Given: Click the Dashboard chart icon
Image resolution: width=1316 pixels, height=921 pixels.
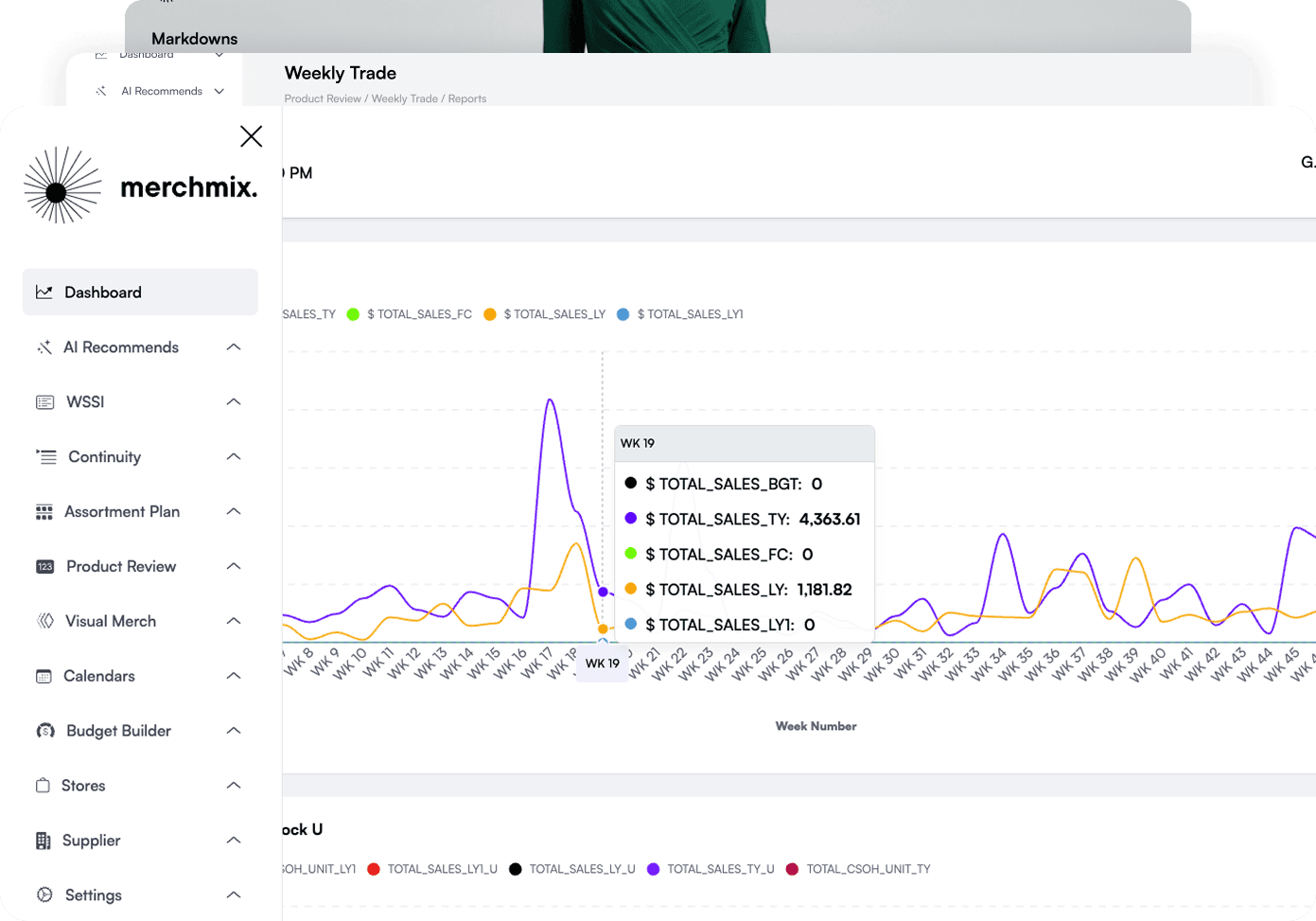Looking at the screenshot, I should tap(44, 292).
